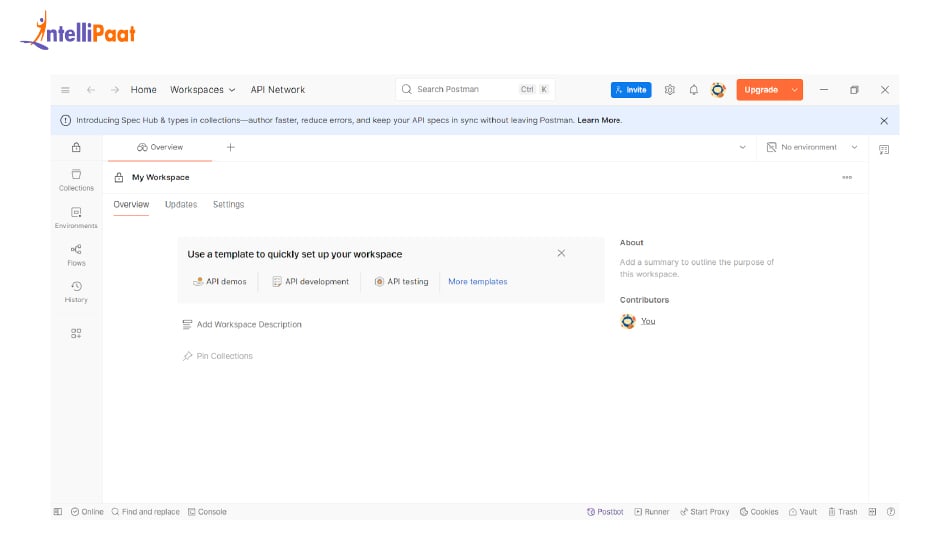Toggle sidebar icon in status bar
The image size is (950, 543).
(x=58, y=511)
